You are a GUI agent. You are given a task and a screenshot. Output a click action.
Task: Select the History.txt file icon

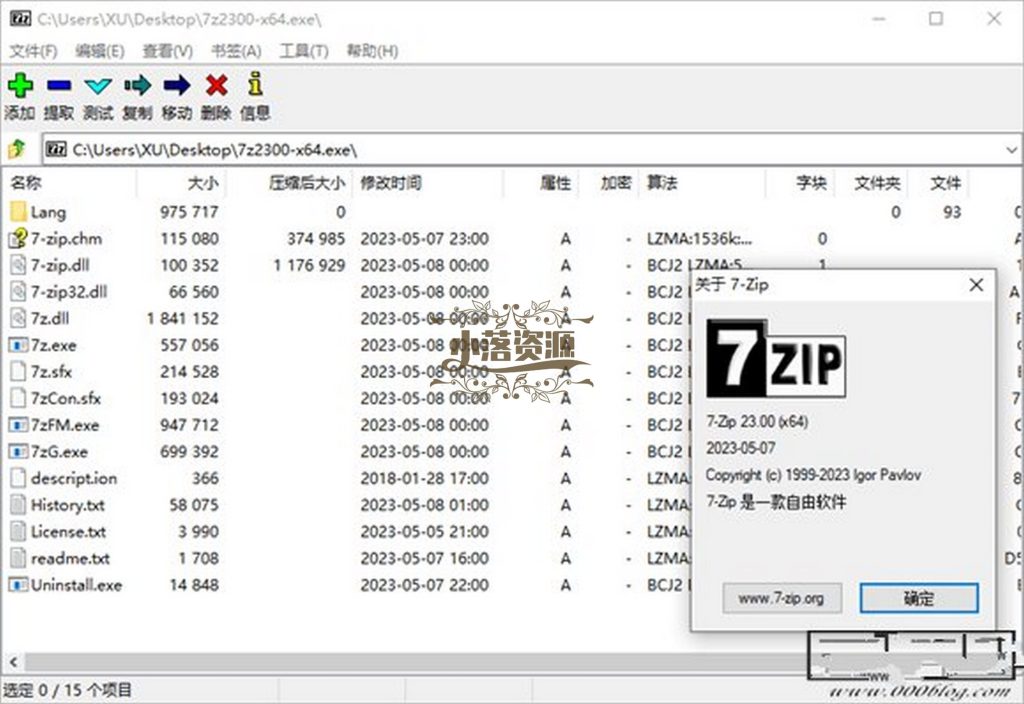pos(18,505)
